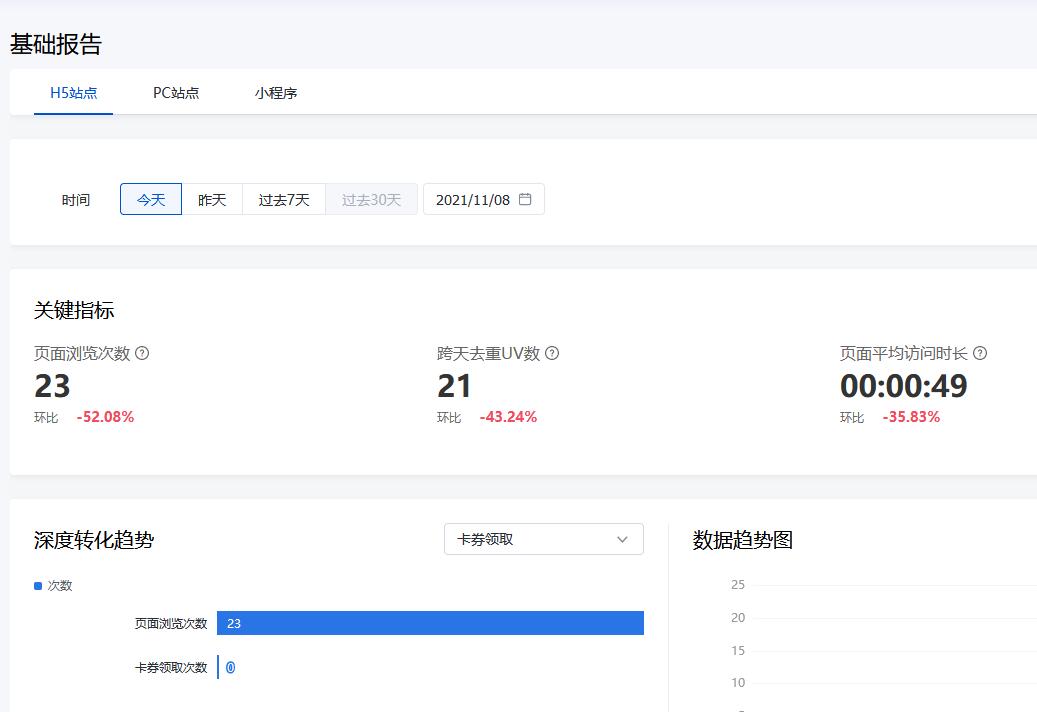
Task: Show help for 页面平均访问时长 metric
Action: [980, 353]
